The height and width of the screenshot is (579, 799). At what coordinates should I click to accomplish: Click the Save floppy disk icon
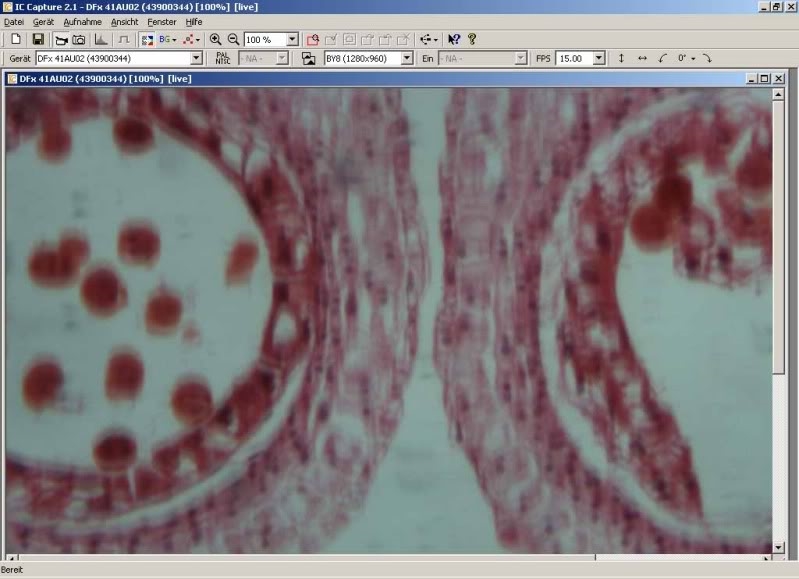[38, 39]
